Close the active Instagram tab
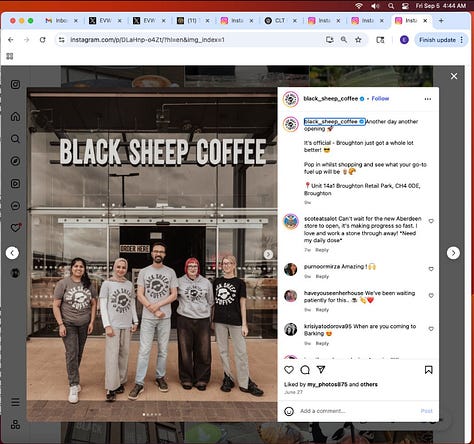Viewport: 474px width, 444px height. click(425, 21)
